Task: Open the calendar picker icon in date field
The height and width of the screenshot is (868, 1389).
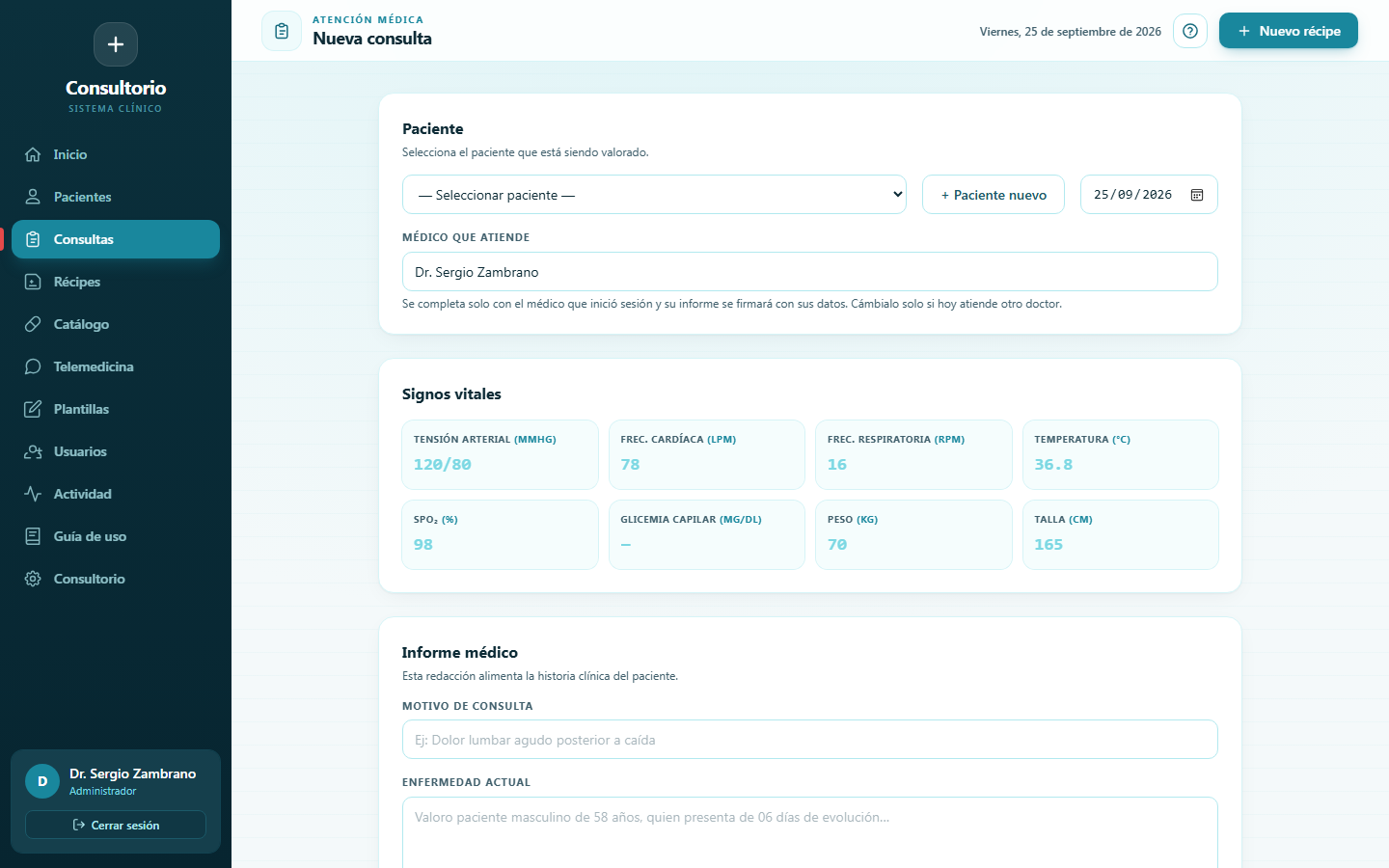Action: click(x=1197, y=195)
